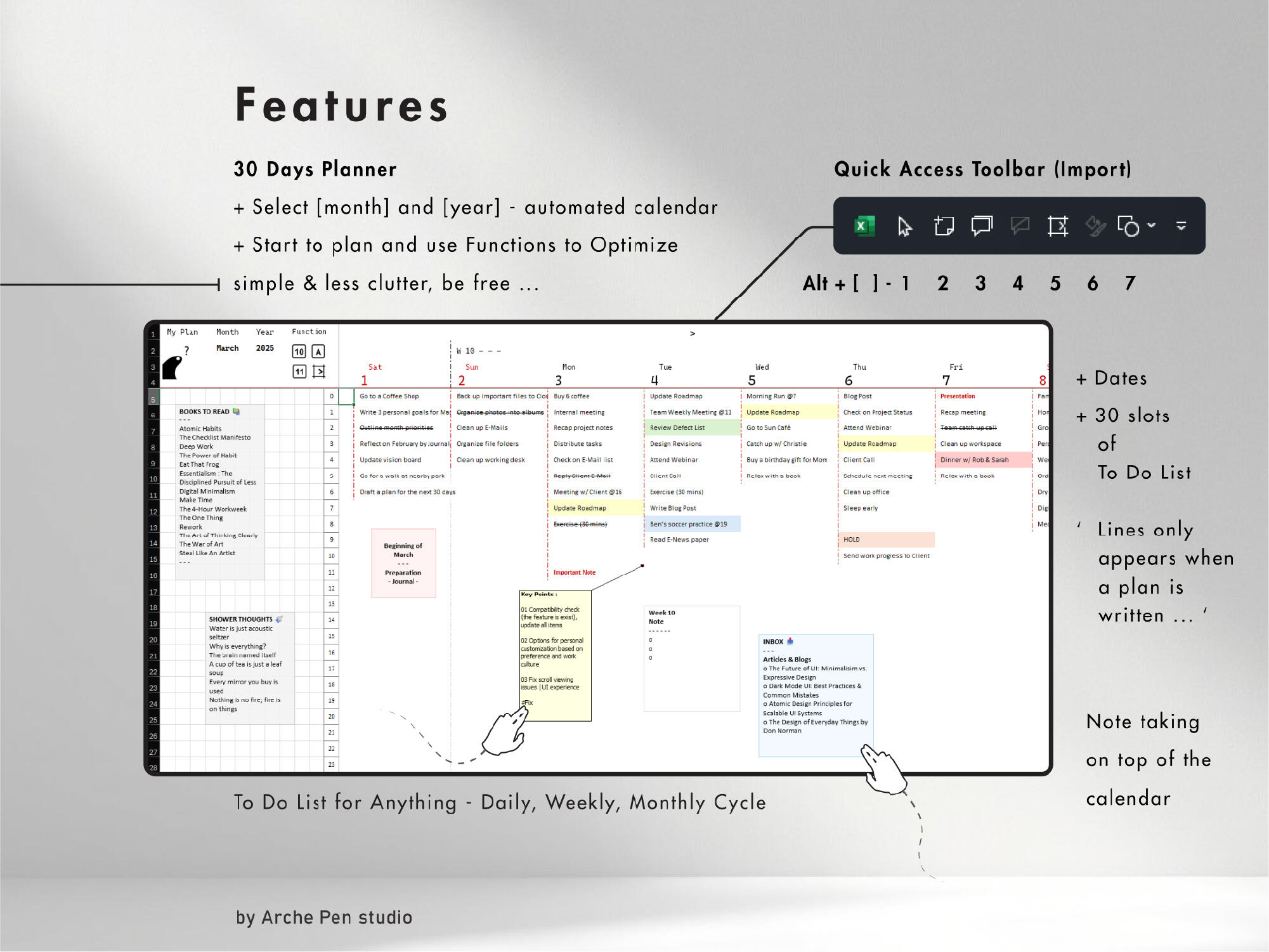Select the month cell showing March
This screenshot has width=1269, height=952.
(227, 348)
